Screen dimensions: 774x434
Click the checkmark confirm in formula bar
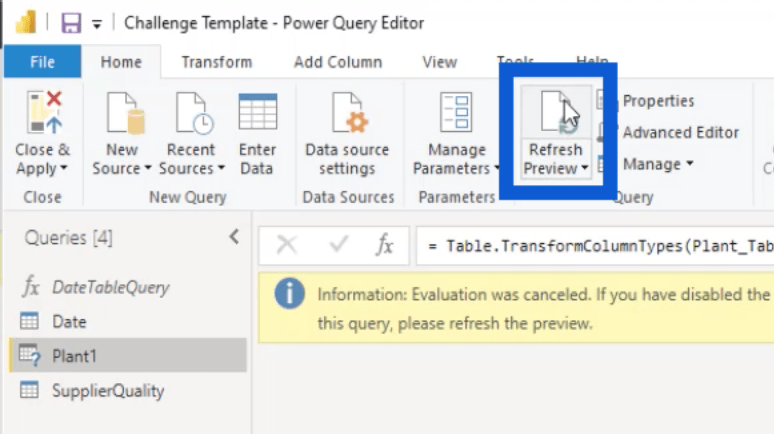point(339,244)
